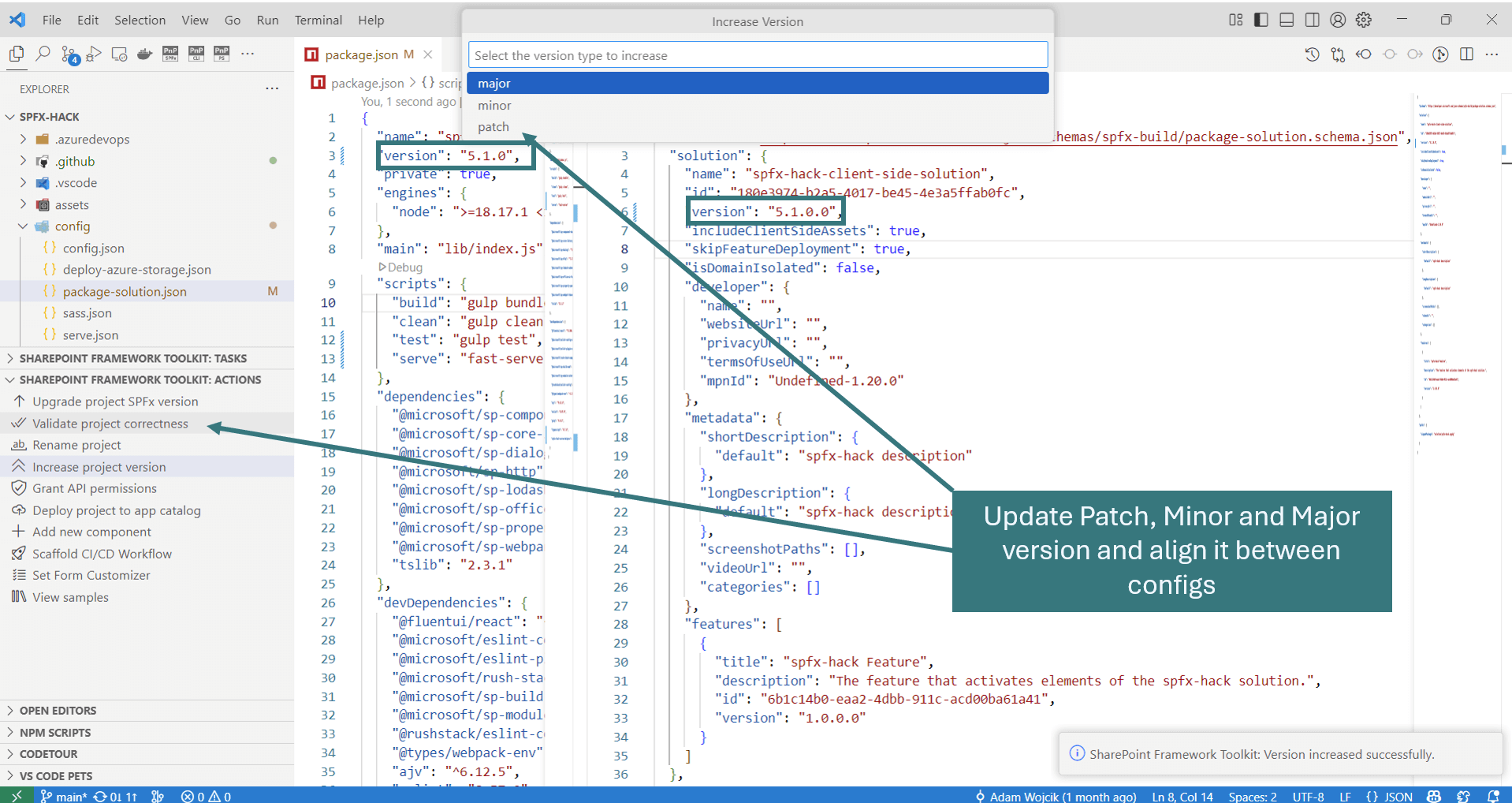Collapse SharePoint Framework Toolkit: Actions section
The width and height of the screenshot is (1512, 803).
point(147,379)
